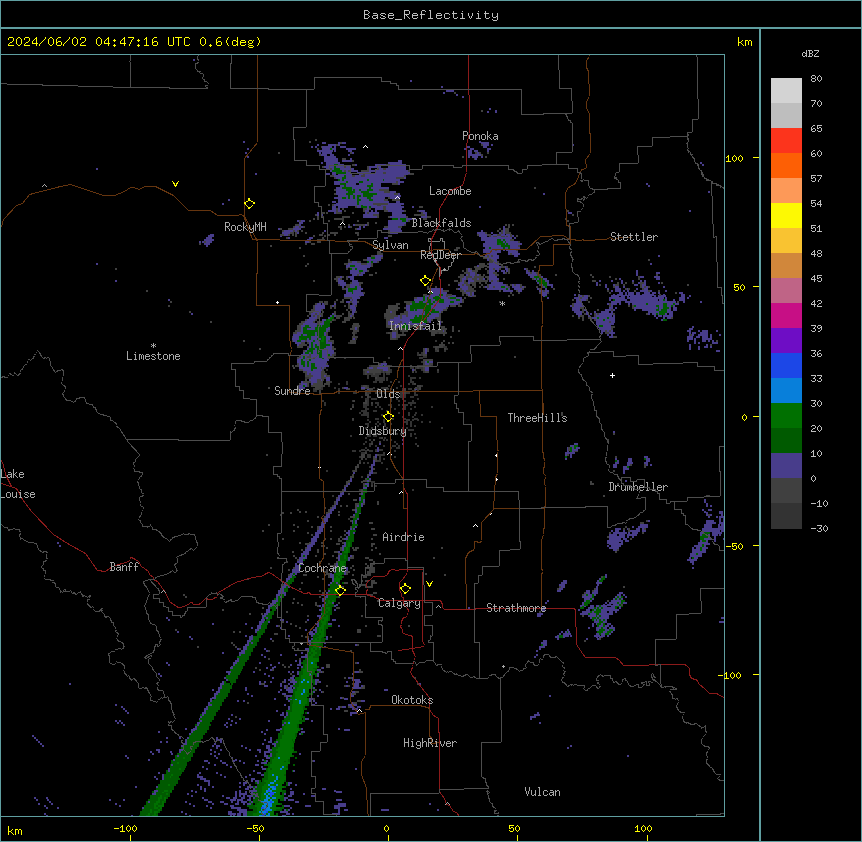The width and height of the screenshot is (862, 842).
Task: Click the Airdrie city label
Action: click(403, 537)
